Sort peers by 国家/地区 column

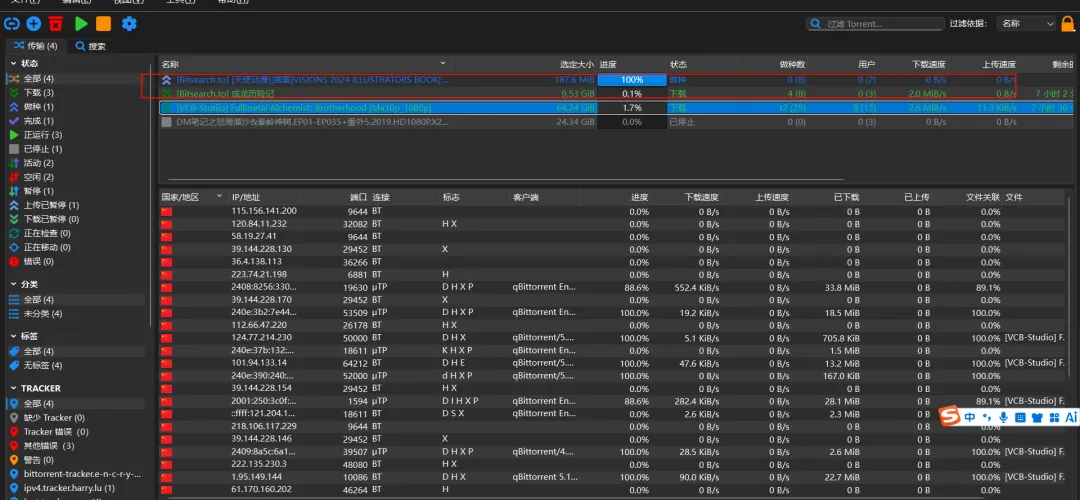(x=193, y=197)
